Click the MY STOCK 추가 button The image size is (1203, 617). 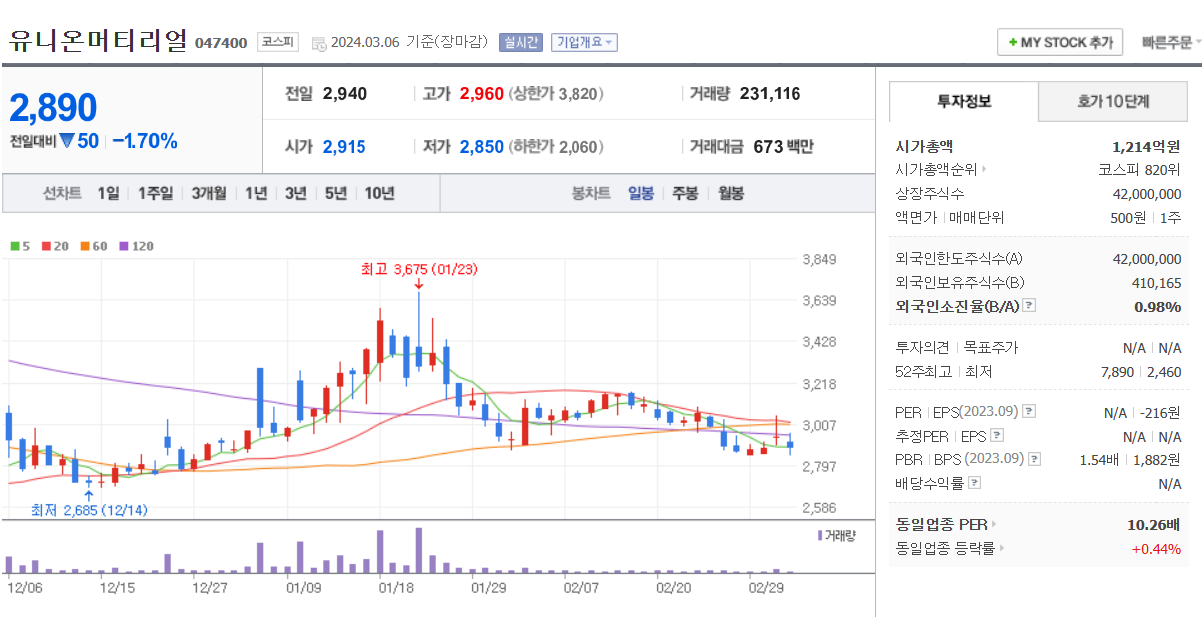[1060, 43]
